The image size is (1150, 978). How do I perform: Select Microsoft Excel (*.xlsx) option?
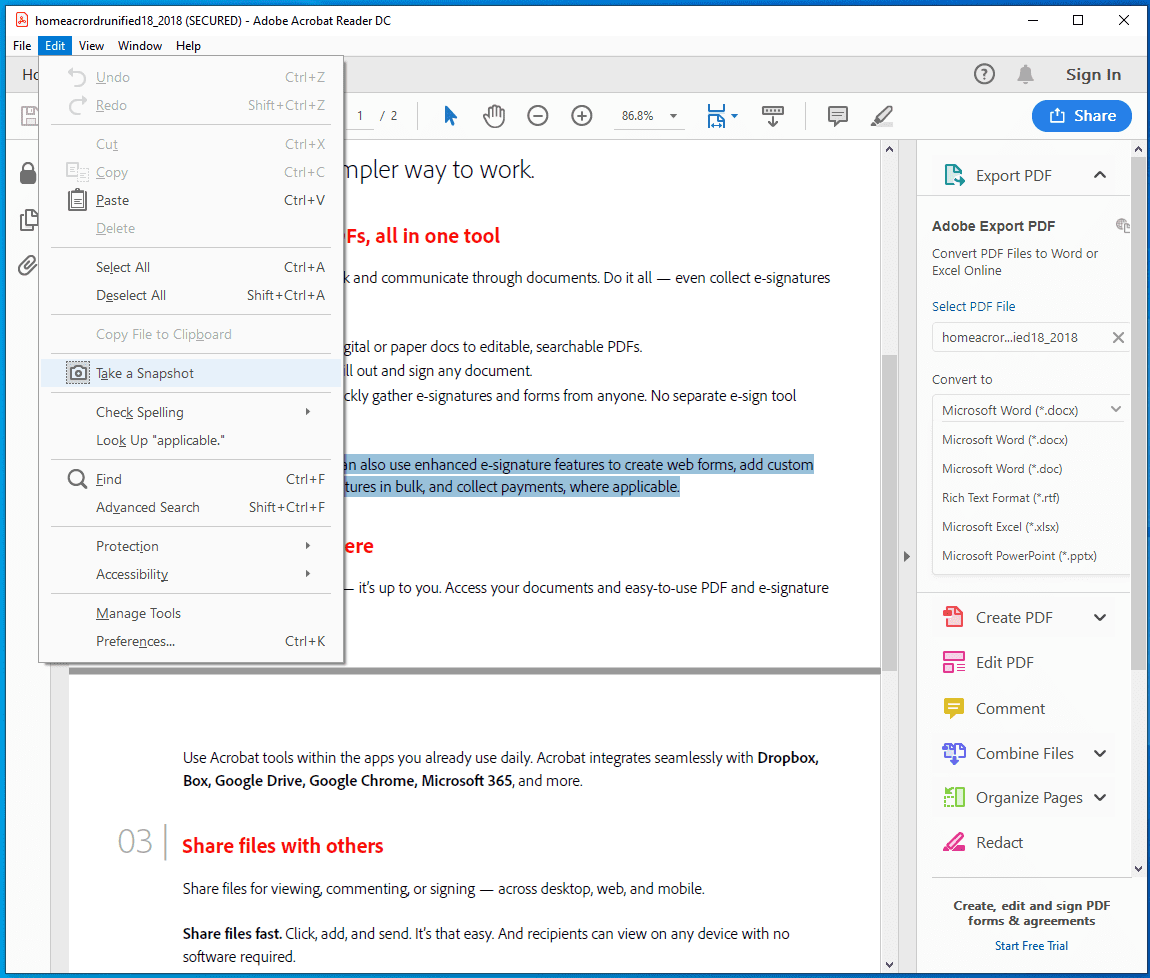(x=1000, y=527)
